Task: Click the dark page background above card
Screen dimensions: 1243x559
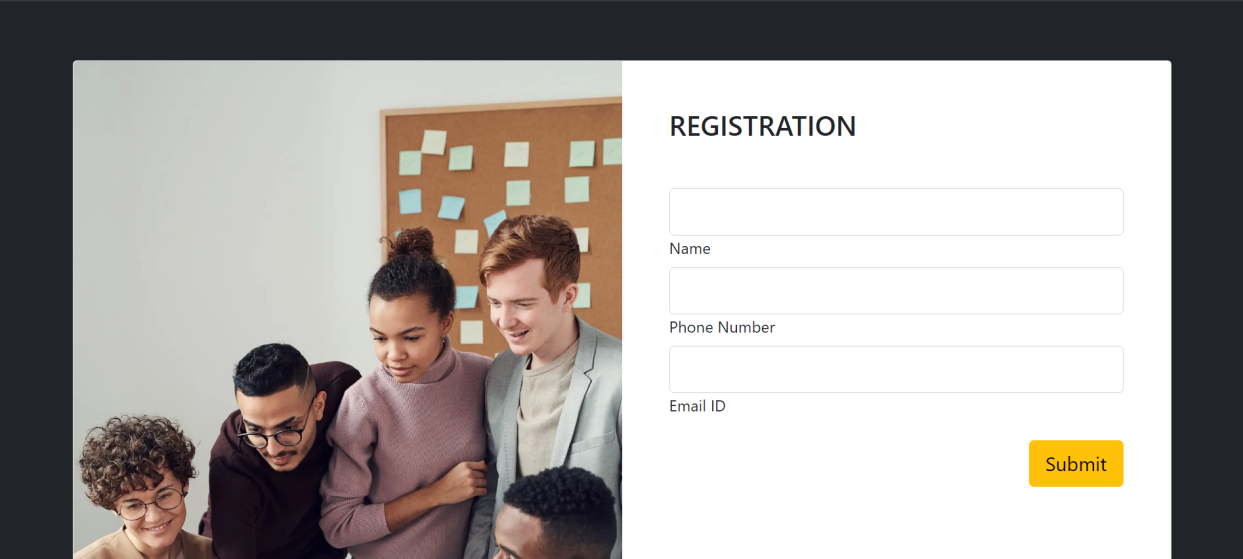Action: [x=620, y=30]
